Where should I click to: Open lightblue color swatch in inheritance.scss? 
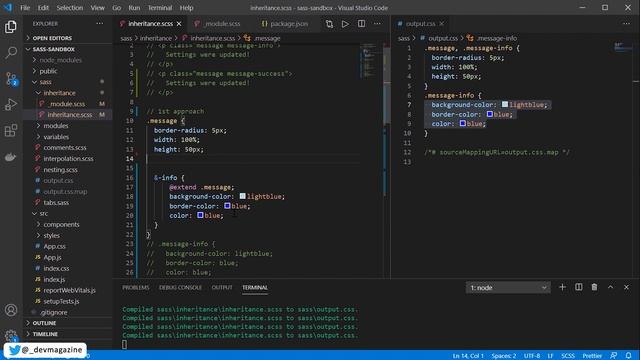point(242,196)
